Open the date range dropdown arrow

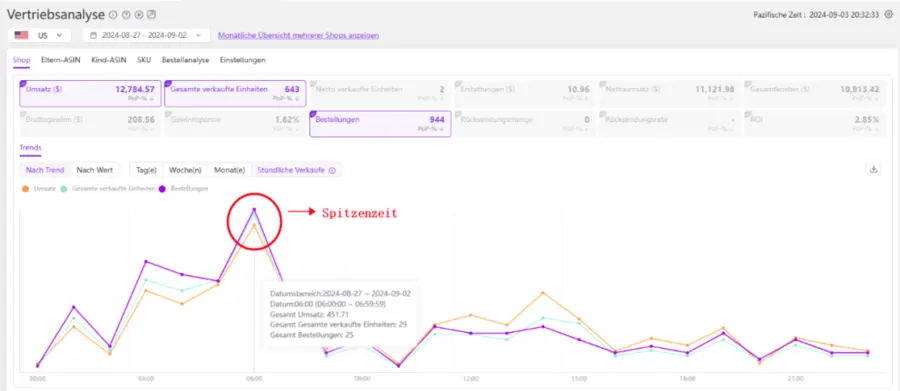[x=199, y=35]
